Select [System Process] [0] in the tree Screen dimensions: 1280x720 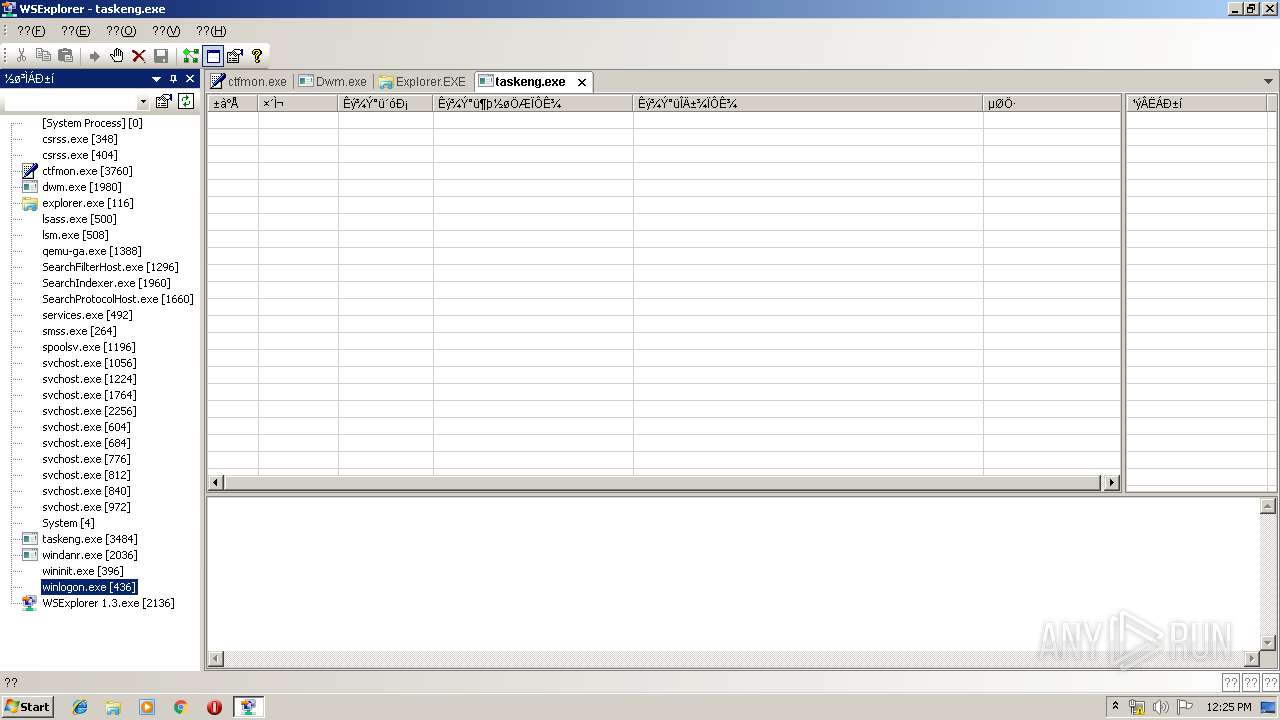(92, 123)
